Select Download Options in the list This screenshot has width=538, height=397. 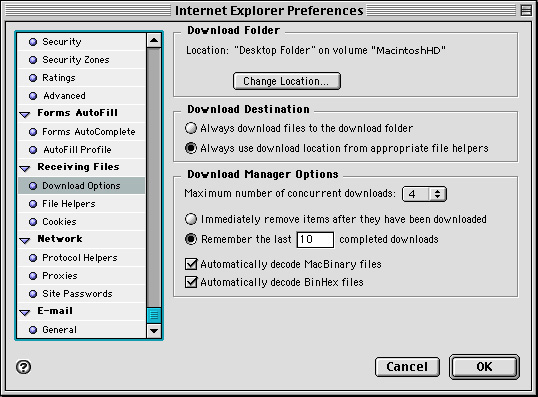click(x=82, y=186)
